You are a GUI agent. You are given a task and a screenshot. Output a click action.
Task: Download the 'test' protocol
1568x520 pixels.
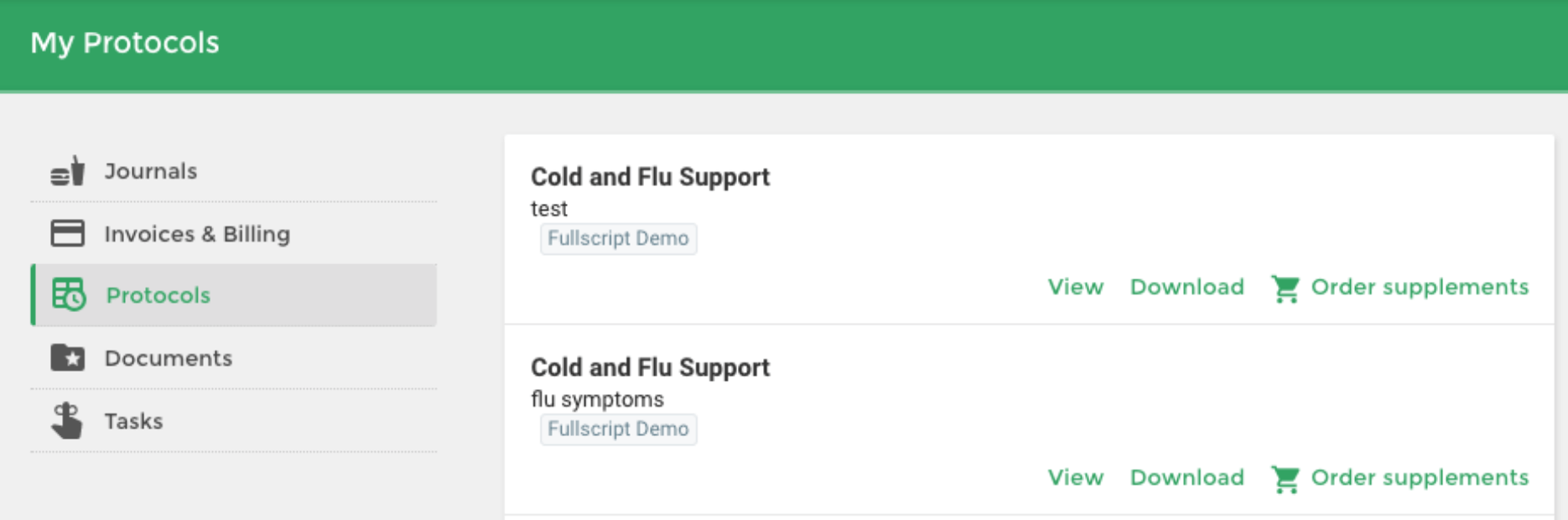click(1187, 287)
